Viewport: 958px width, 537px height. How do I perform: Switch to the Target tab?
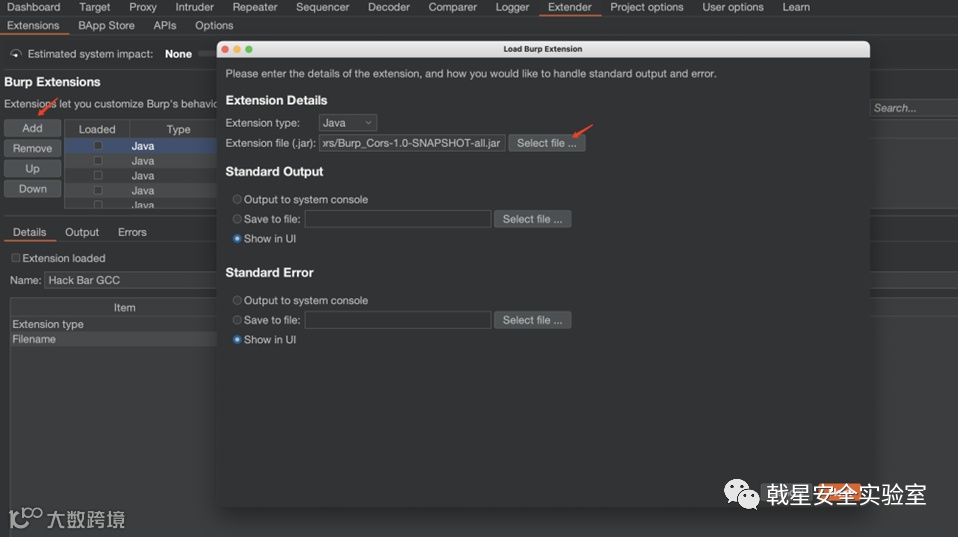click(95, 7)
